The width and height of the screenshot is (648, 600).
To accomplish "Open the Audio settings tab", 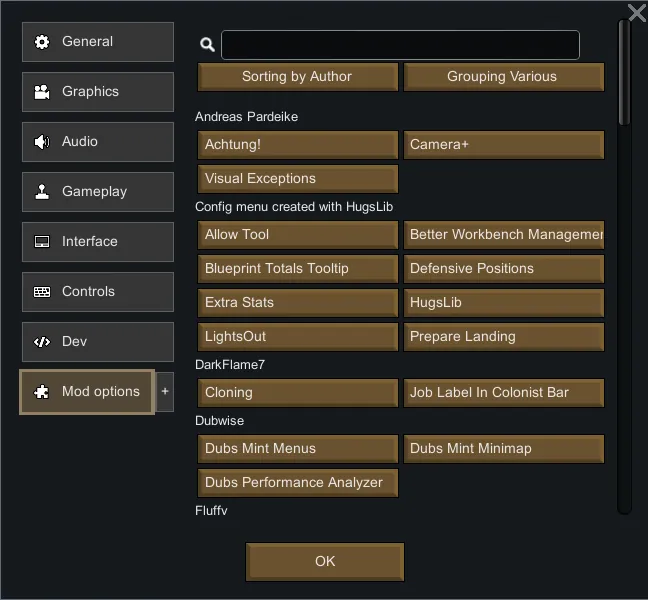I will coord(97,142).
